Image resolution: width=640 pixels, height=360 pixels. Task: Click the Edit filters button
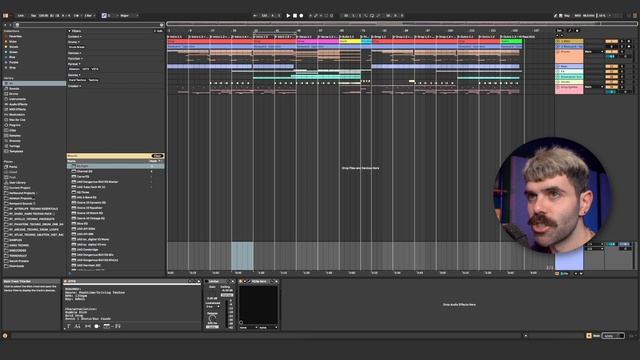[159, 31]
